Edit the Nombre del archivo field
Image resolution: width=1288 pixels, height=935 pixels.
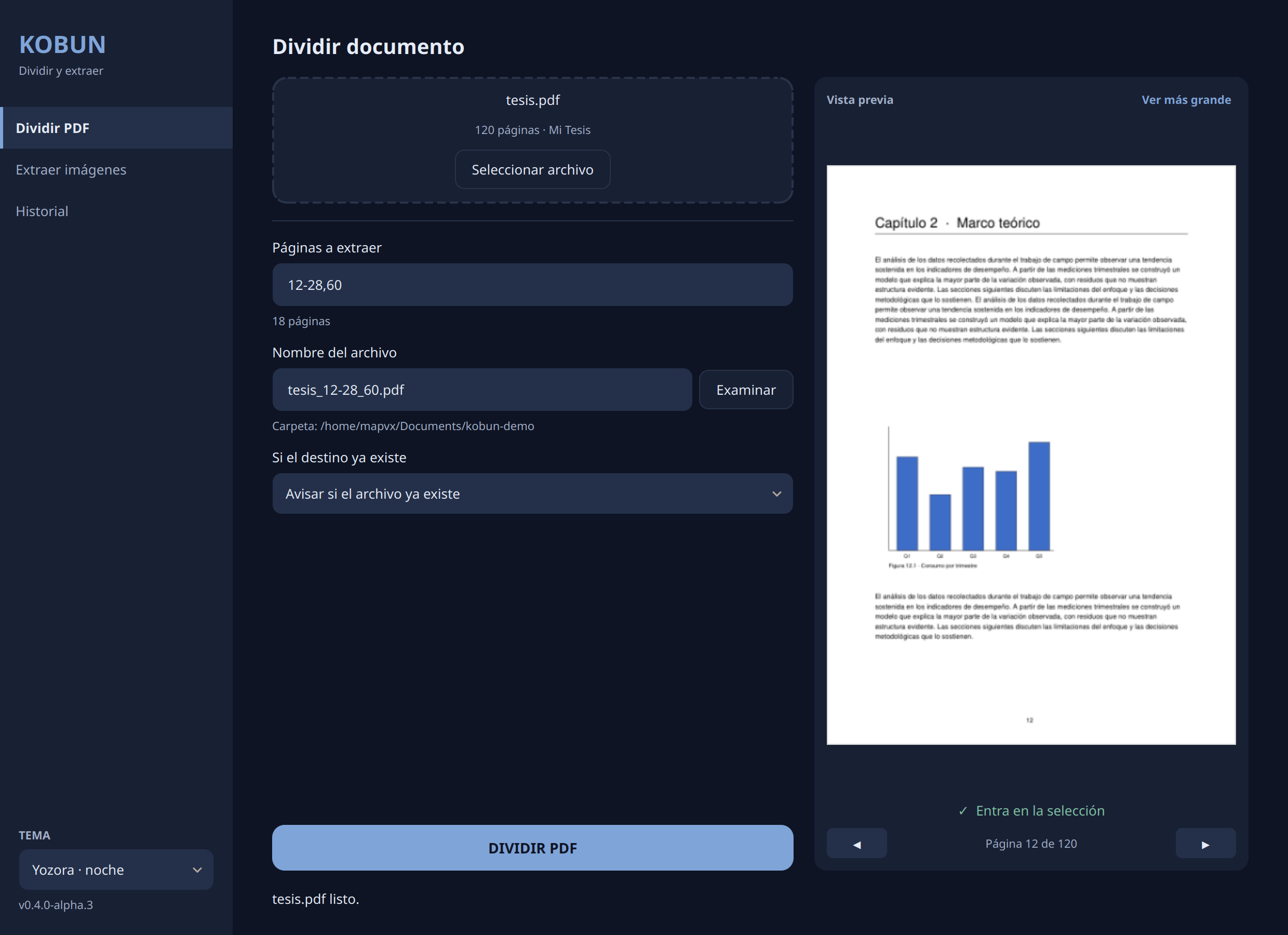click(x=481, y=390)
